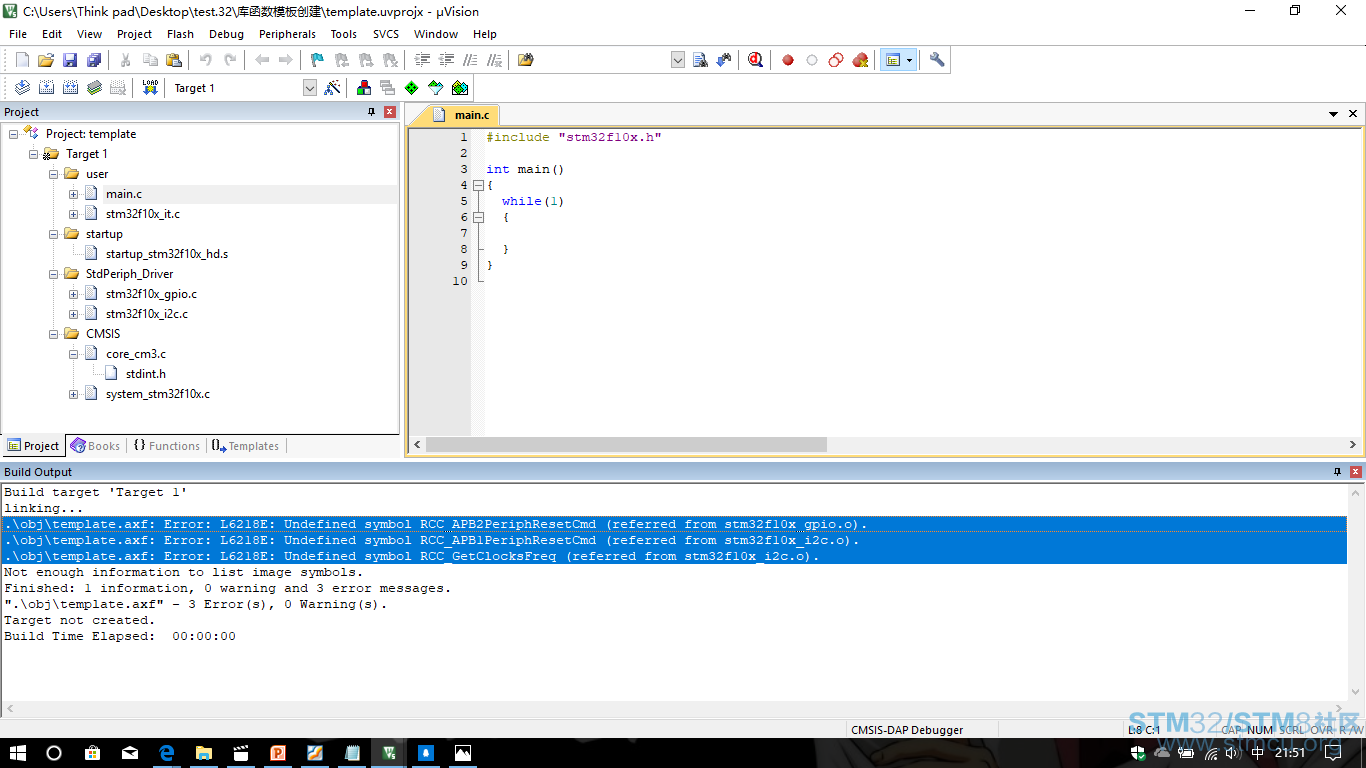Viewport: 1366px width, 768px height.
Task: Click the Save All toolbar icon
Action: (94, 60)
